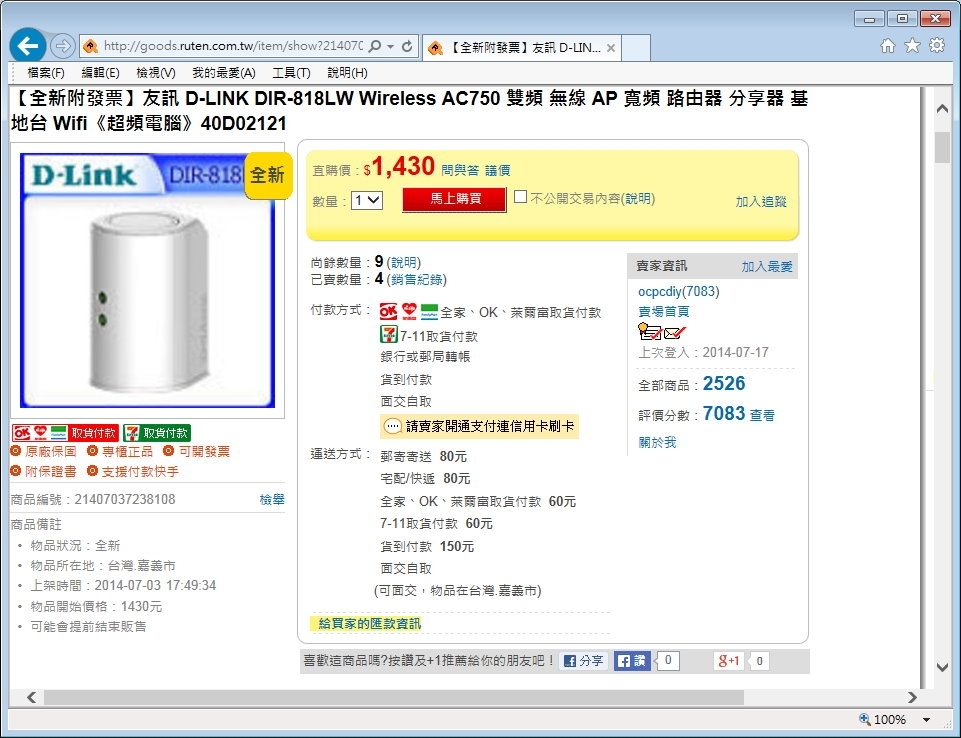Click the Facebook 分享 share button
The image size is (961, 738).
point(583,661)
